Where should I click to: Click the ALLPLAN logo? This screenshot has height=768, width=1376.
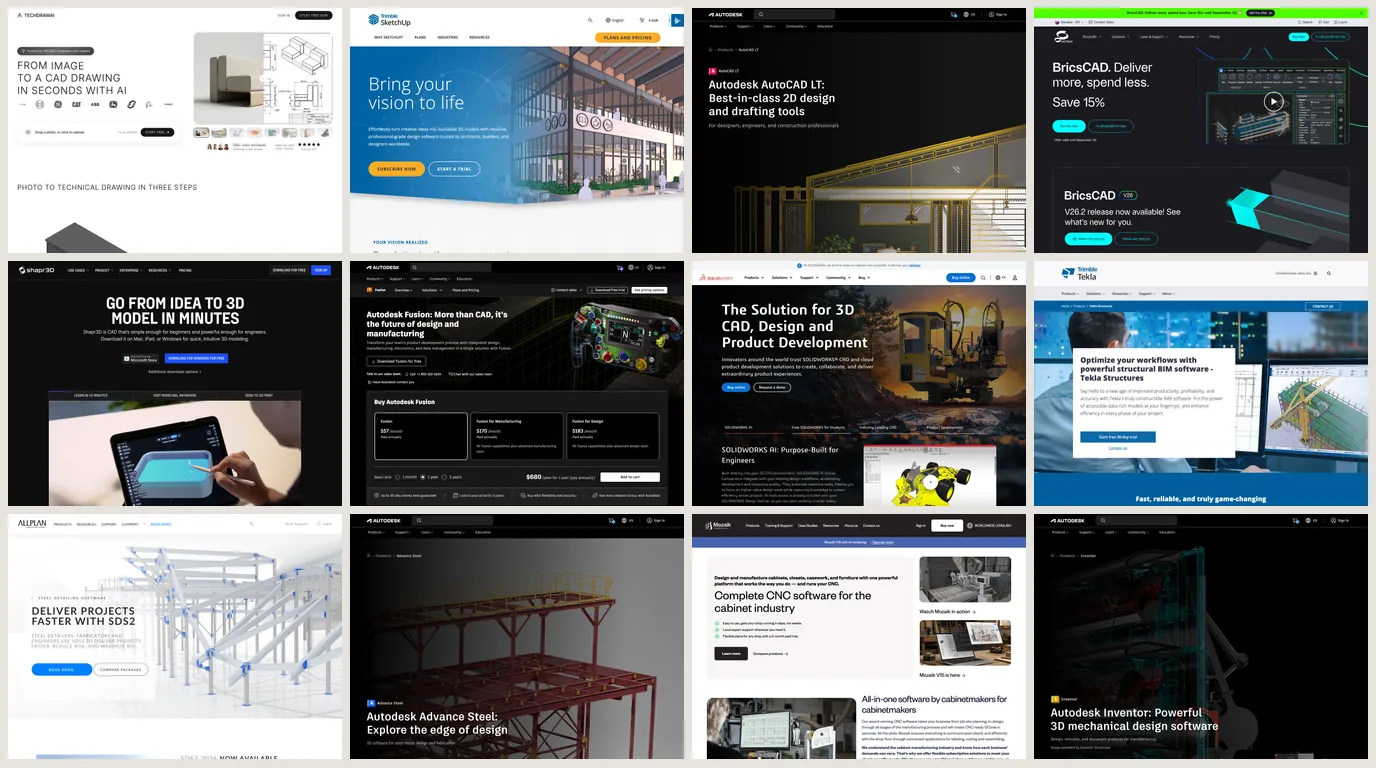(31, 523)
